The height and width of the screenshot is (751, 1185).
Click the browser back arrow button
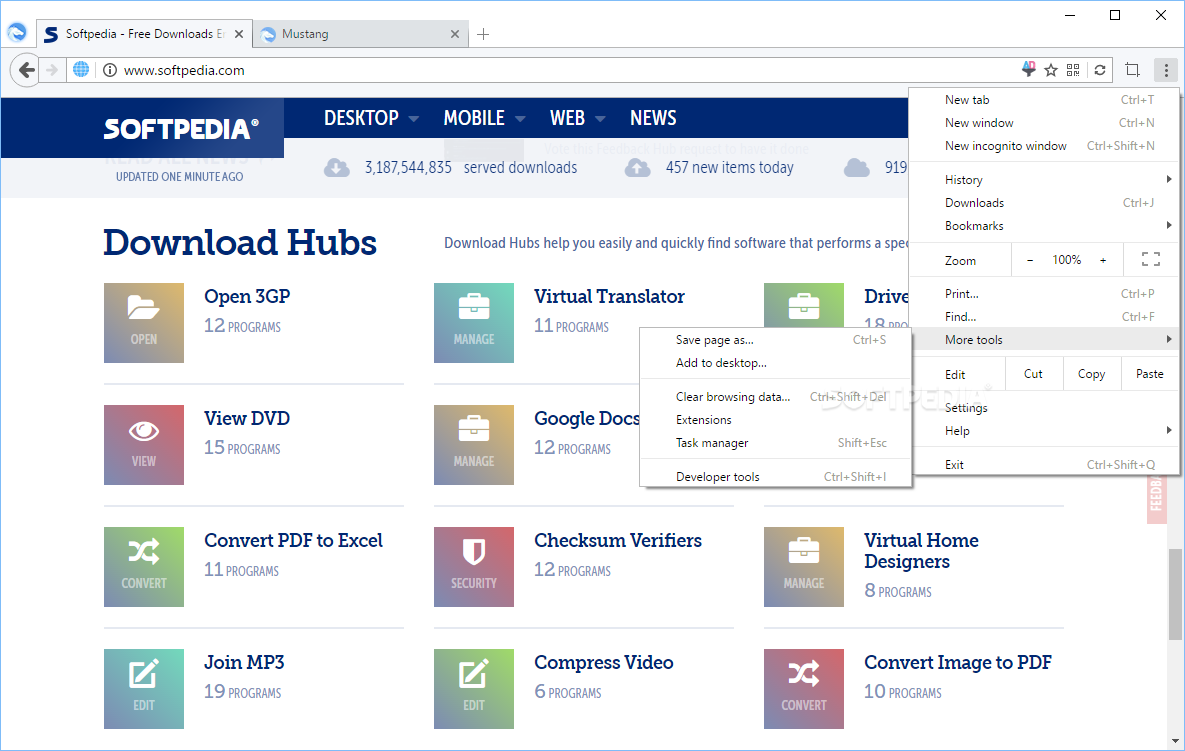[x=26, y=70]
